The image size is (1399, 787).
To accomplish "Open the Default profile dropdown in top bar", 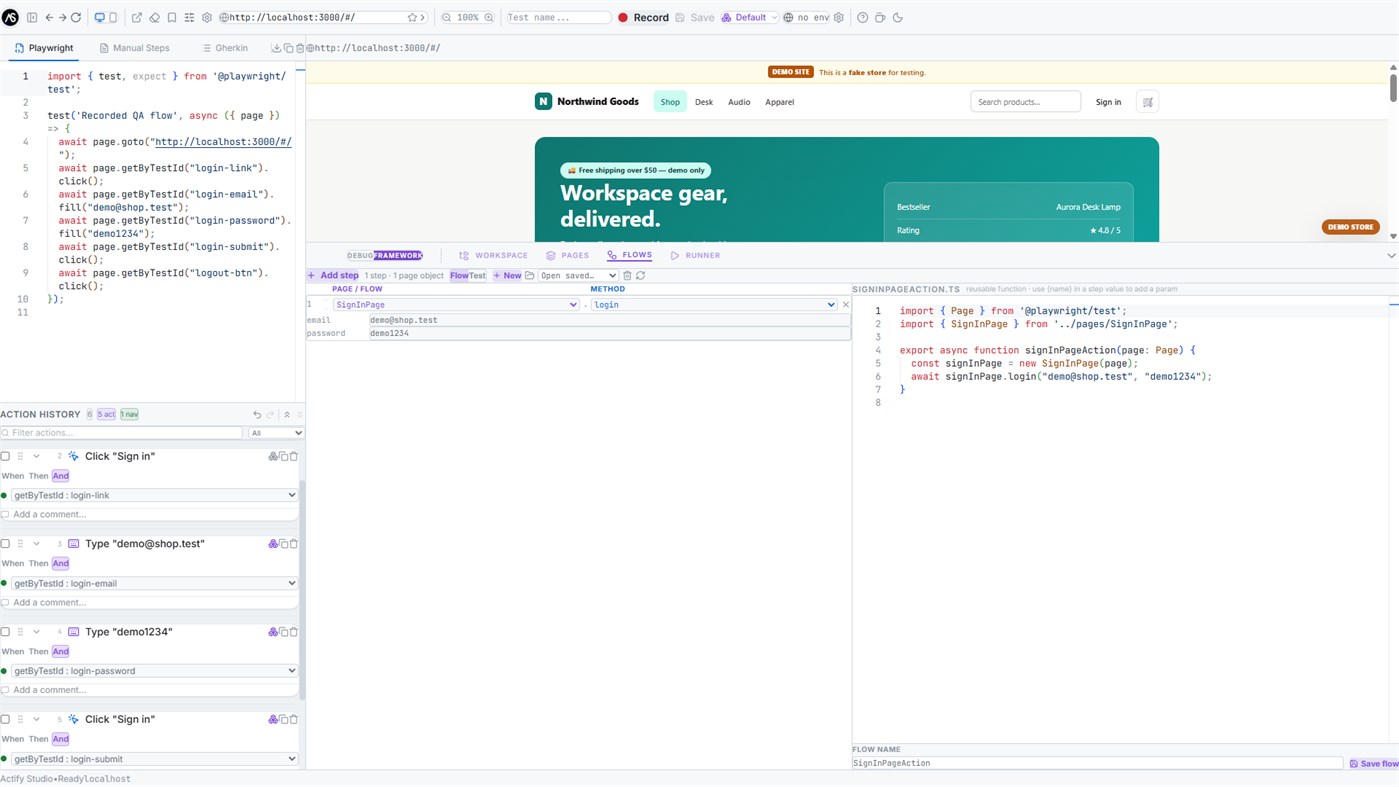I will pyautogui.click(x=749, y=18).
